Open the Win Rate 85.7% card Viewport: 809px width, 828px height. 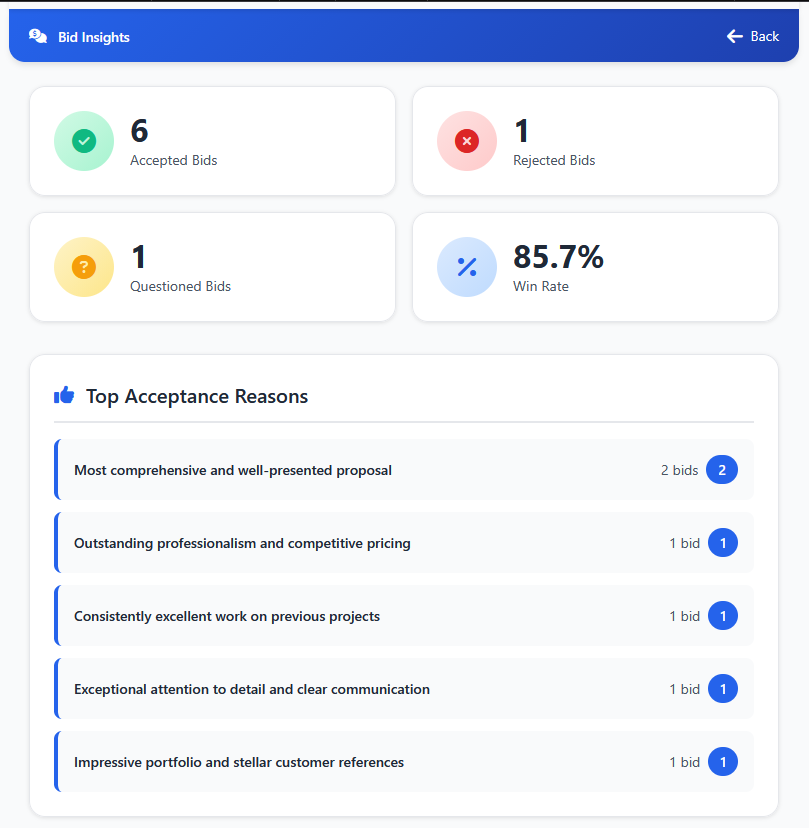click(x=594, y=267)
